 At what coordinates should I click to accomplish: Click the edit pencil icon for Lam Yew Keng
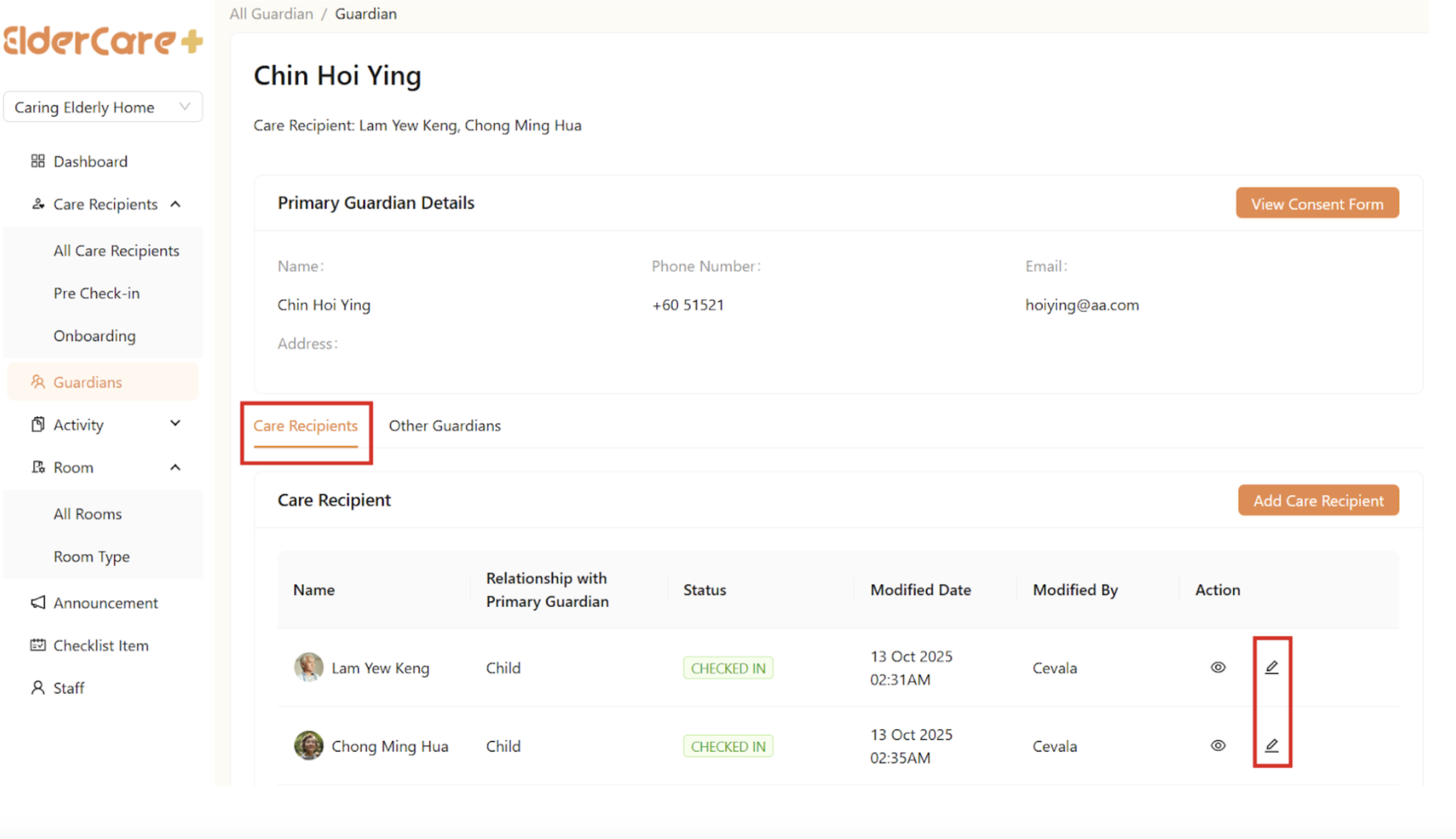click(x=1272, y=667)
